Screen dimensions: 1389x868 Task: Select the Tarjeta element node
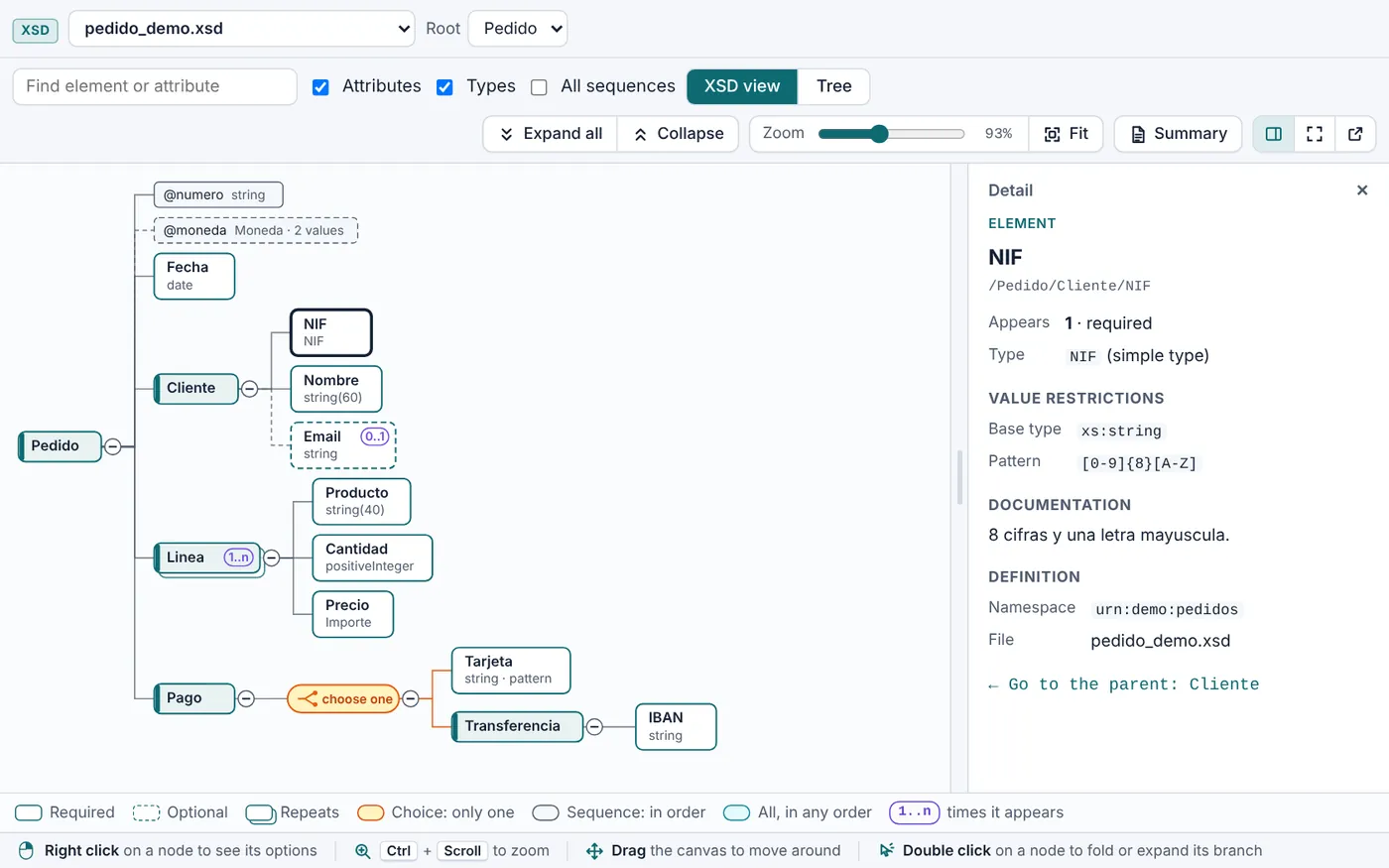[x=511, y=671]
